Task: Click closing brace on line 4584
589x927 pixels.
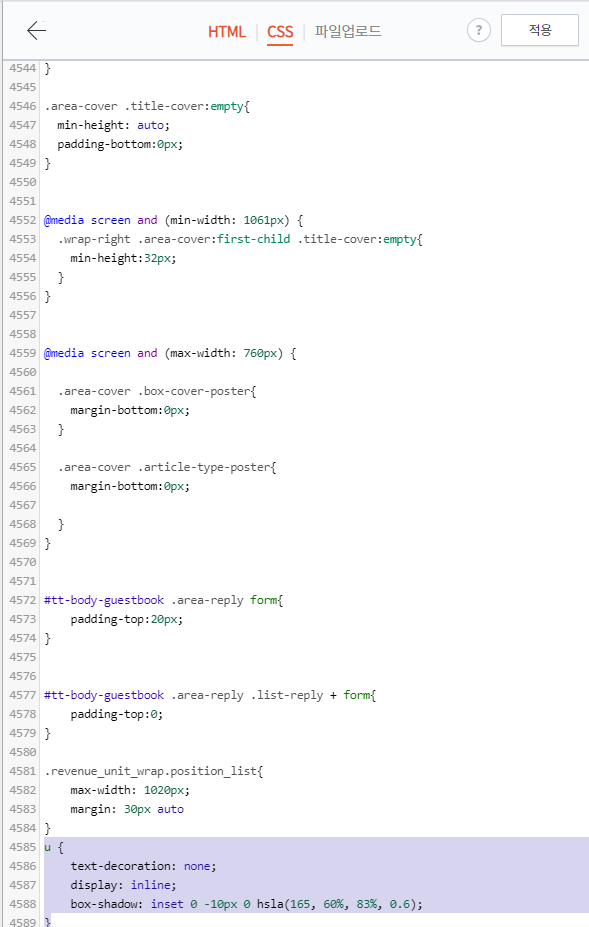Action: (48, 828)
